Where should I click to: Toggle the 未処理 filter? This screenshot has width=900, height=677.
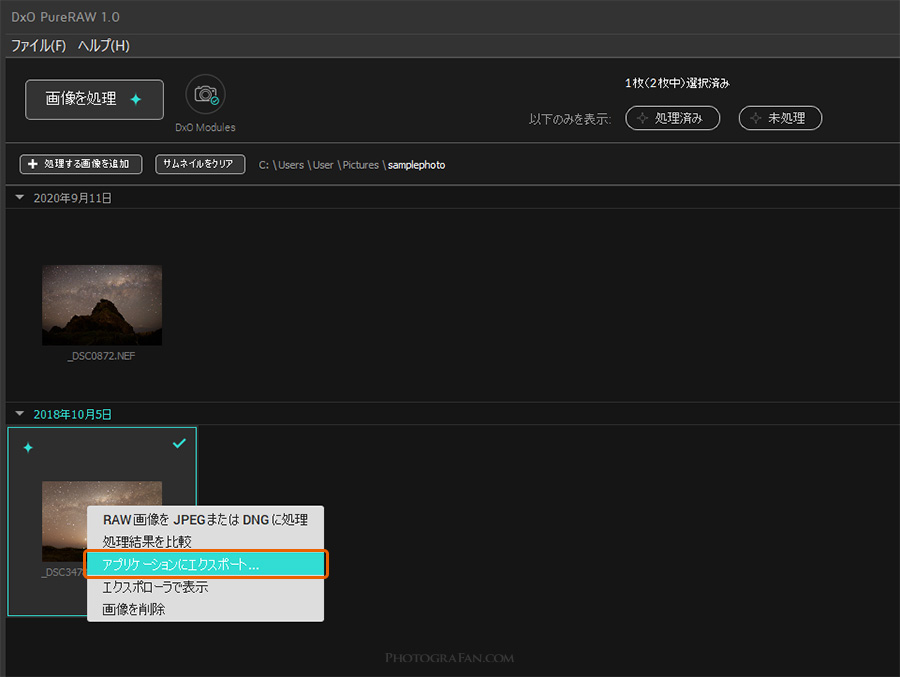780,118
